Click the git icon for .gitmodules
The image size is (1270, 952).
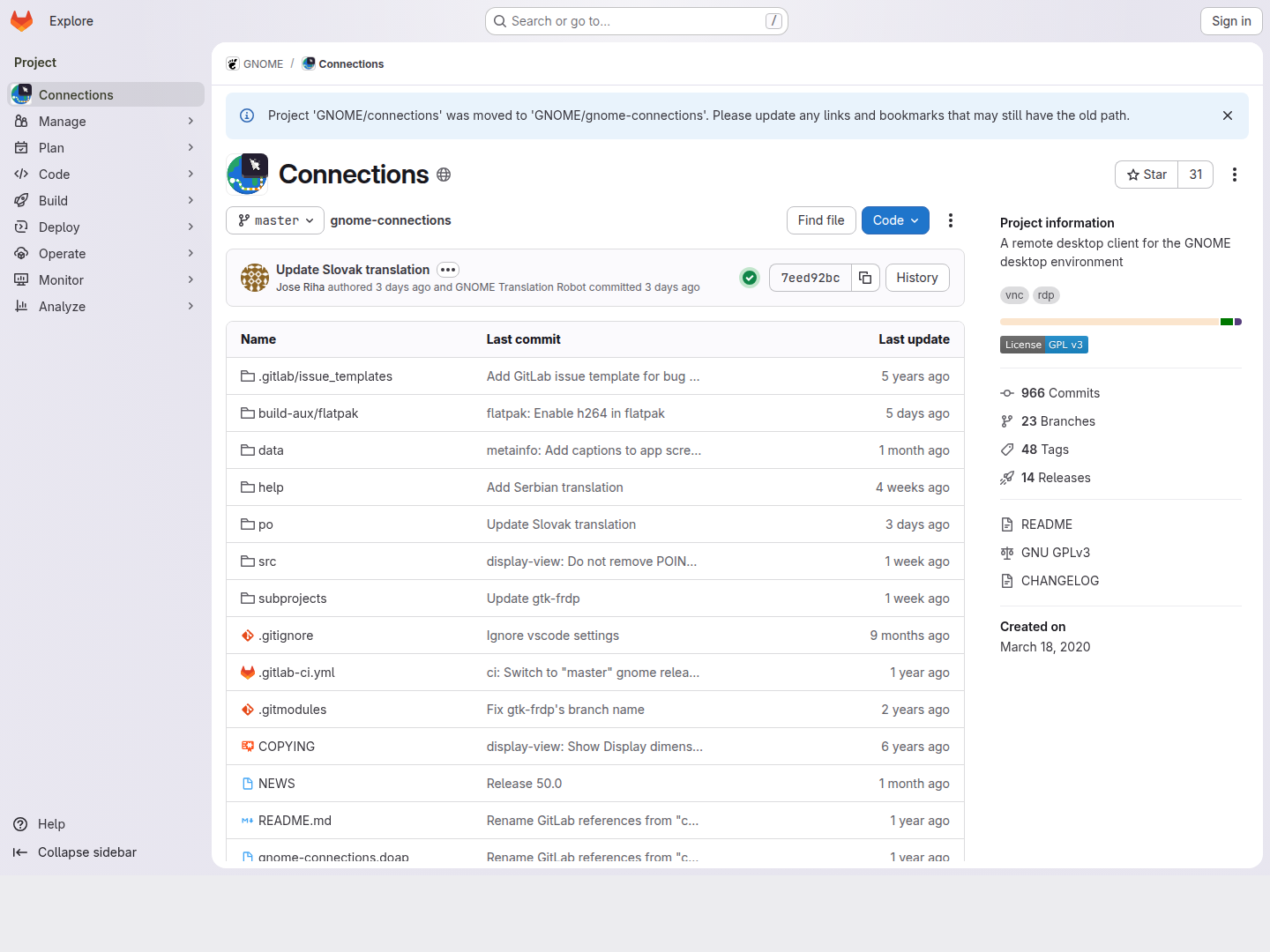pyautogui.click(x=248, y=710)
